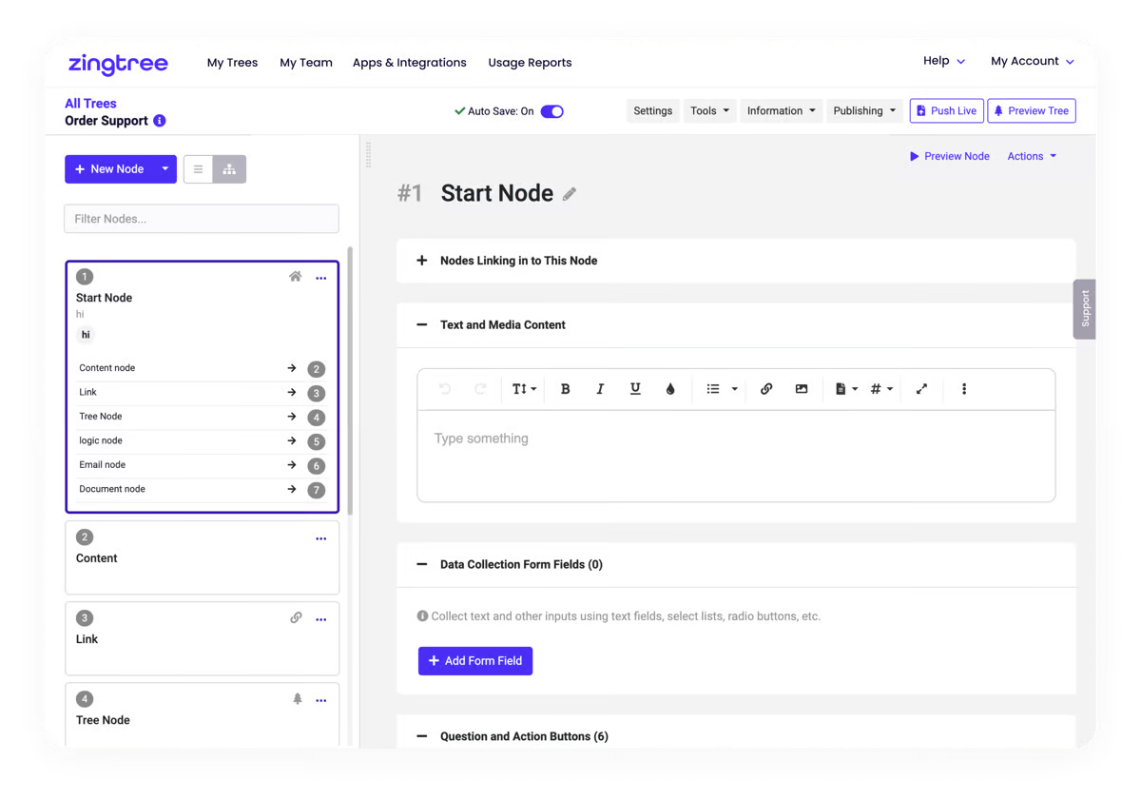This screenshot has height=800, width=1141.
Task: Collapse Question and Action Buttons section
Action: click(421, 736)
